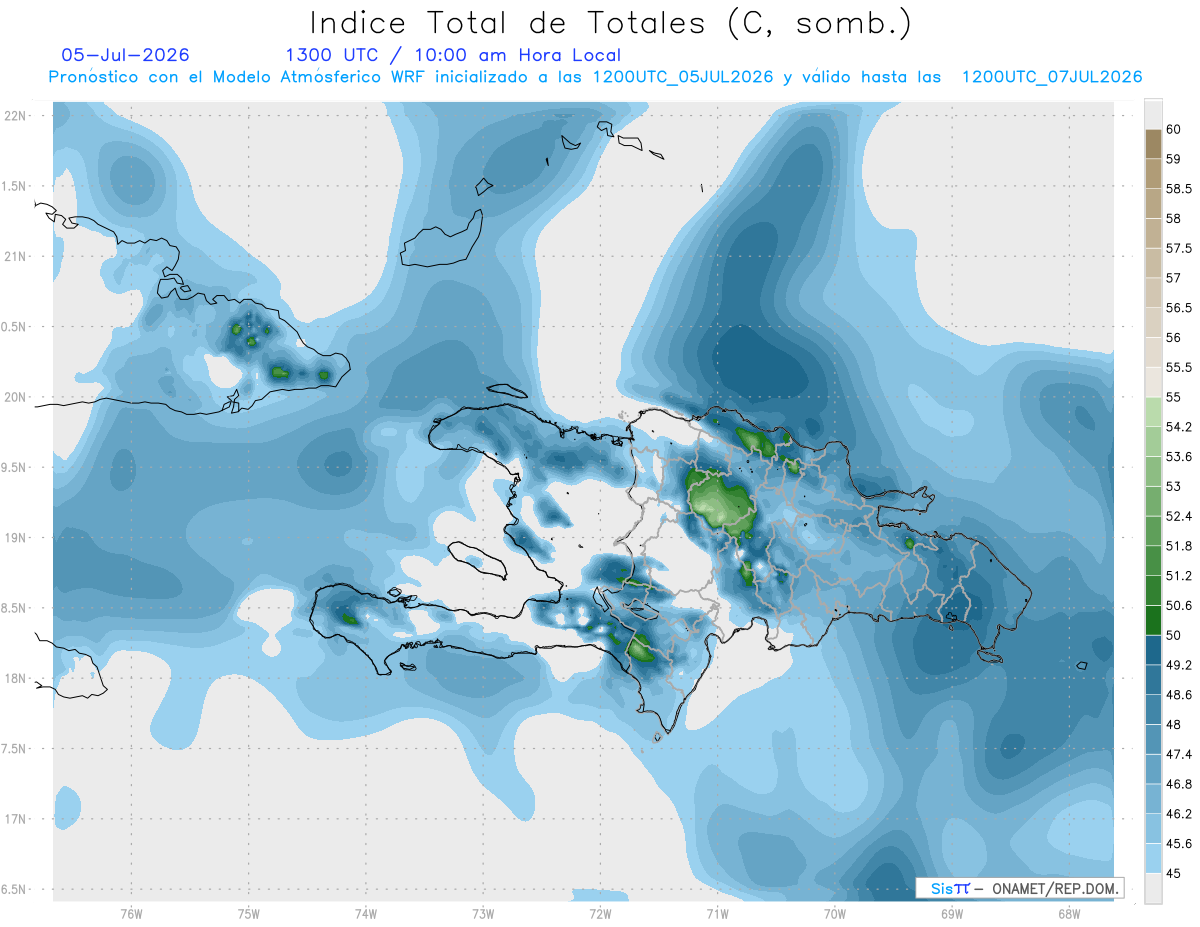Click the latitude label '22N'
1200x927 pixels.
tap(16, 116)
